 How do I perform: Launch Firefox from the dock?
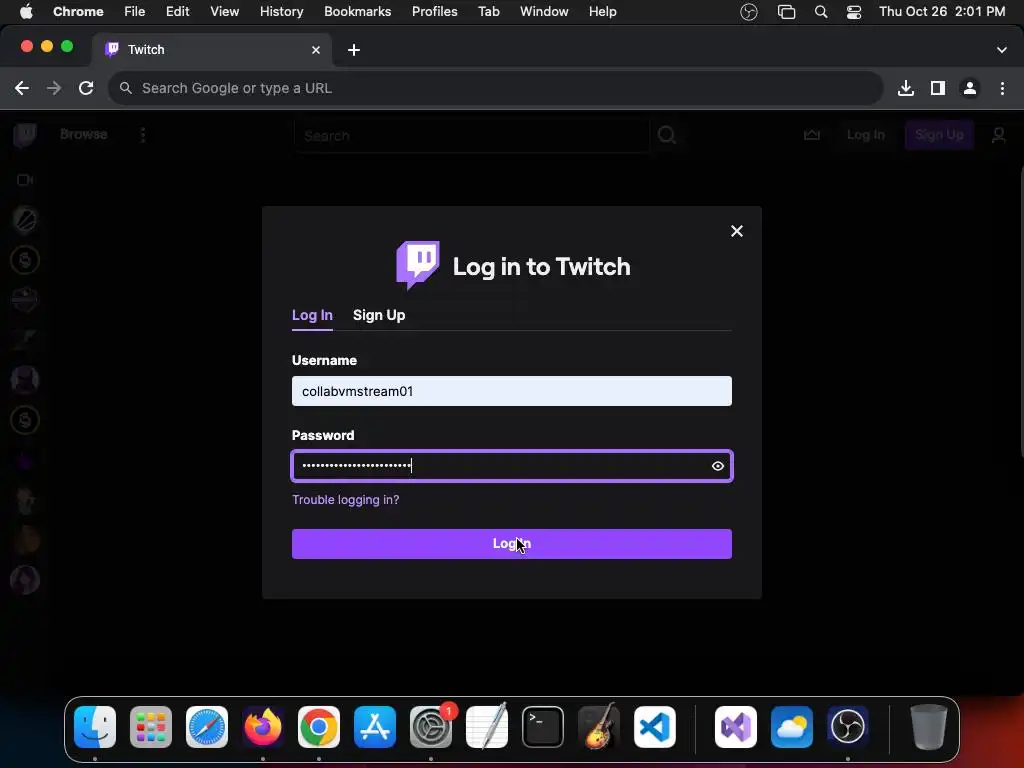[x=263, y=727]
